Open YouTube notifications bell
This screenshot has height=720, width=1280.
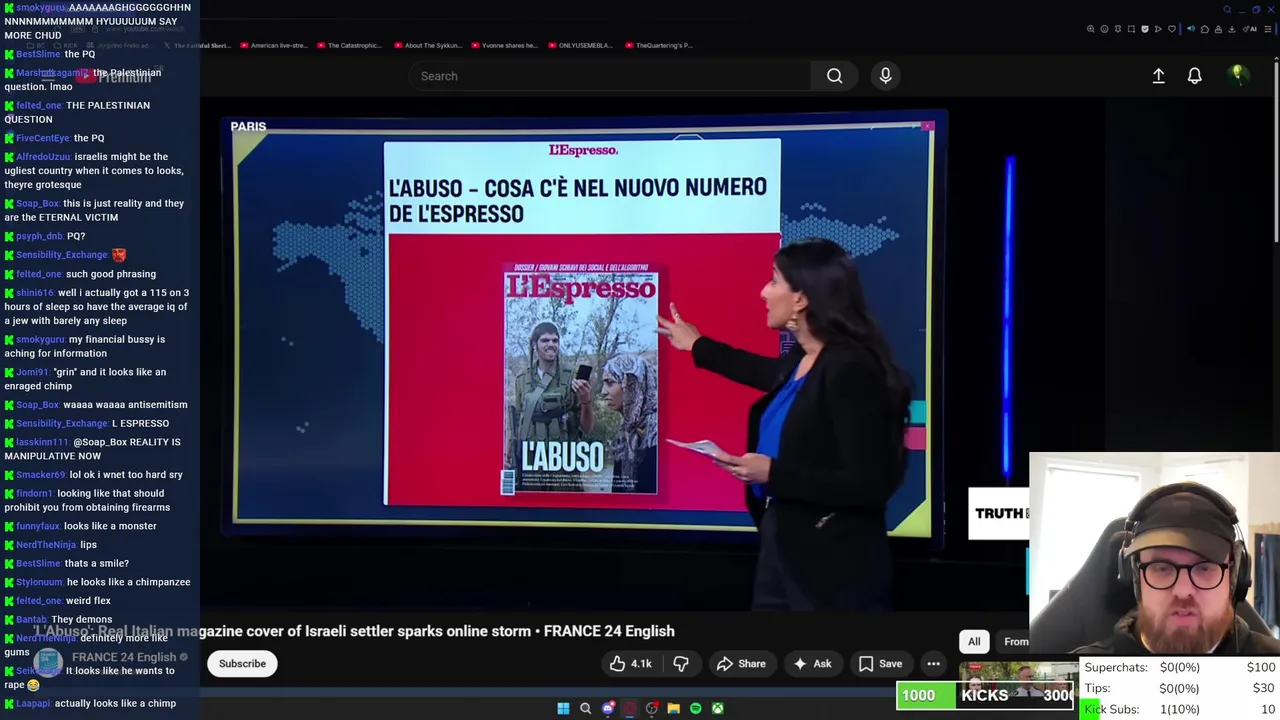[x=1194, y=76]
